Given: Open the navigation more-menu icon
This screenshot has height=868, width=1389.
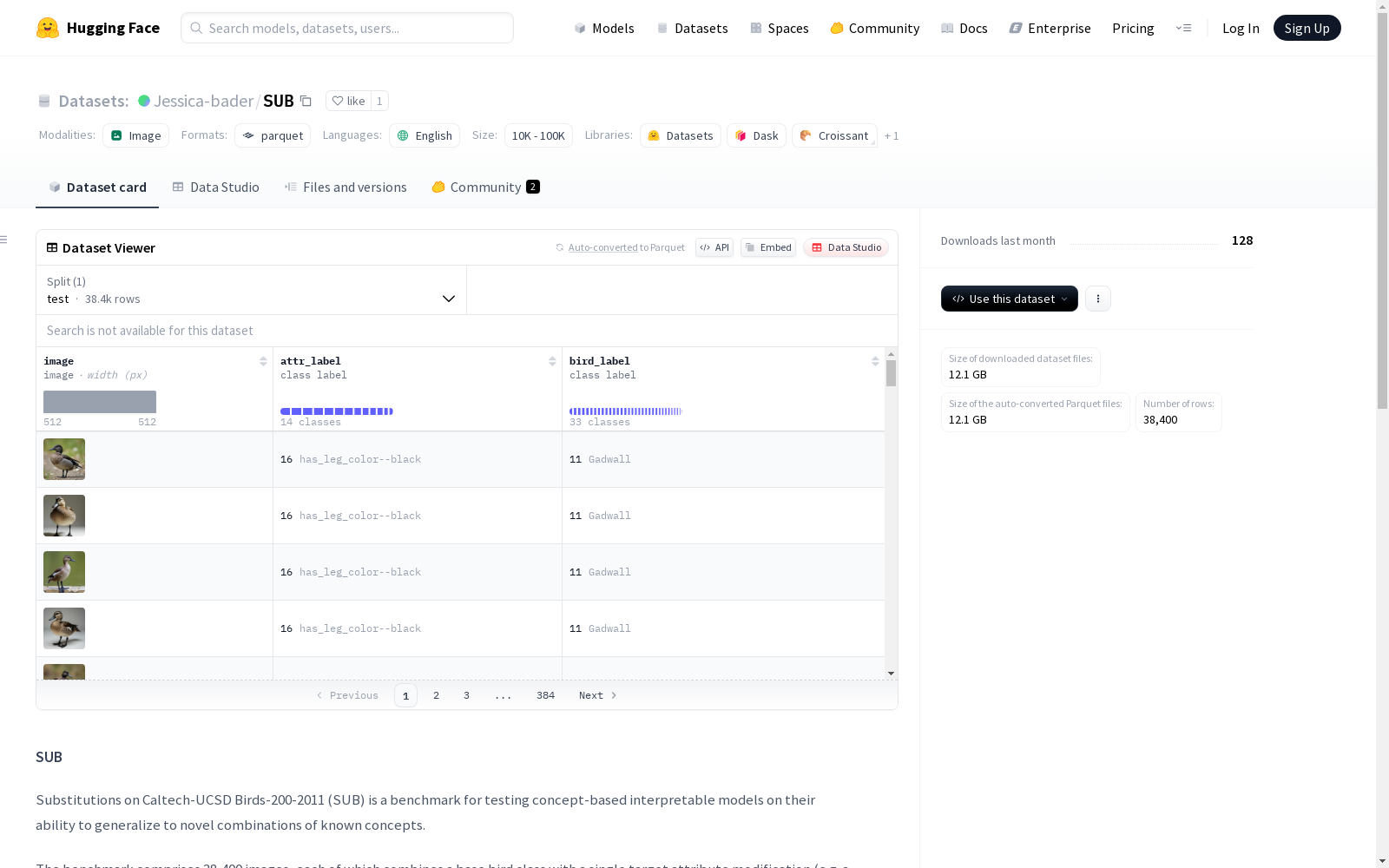Looking at the screenshot, I should [x=1183, y=28].
